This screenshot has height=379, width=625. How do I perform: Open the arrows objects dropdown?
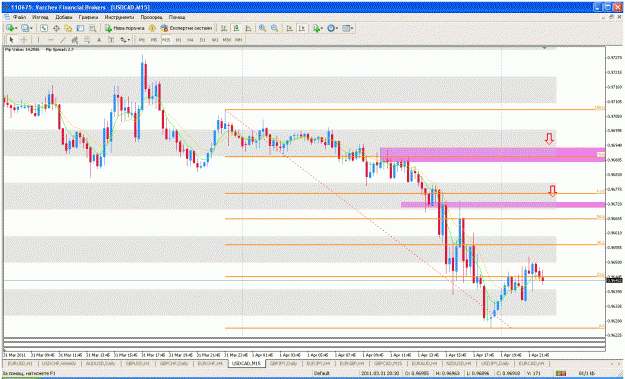[x=126, y=40]
